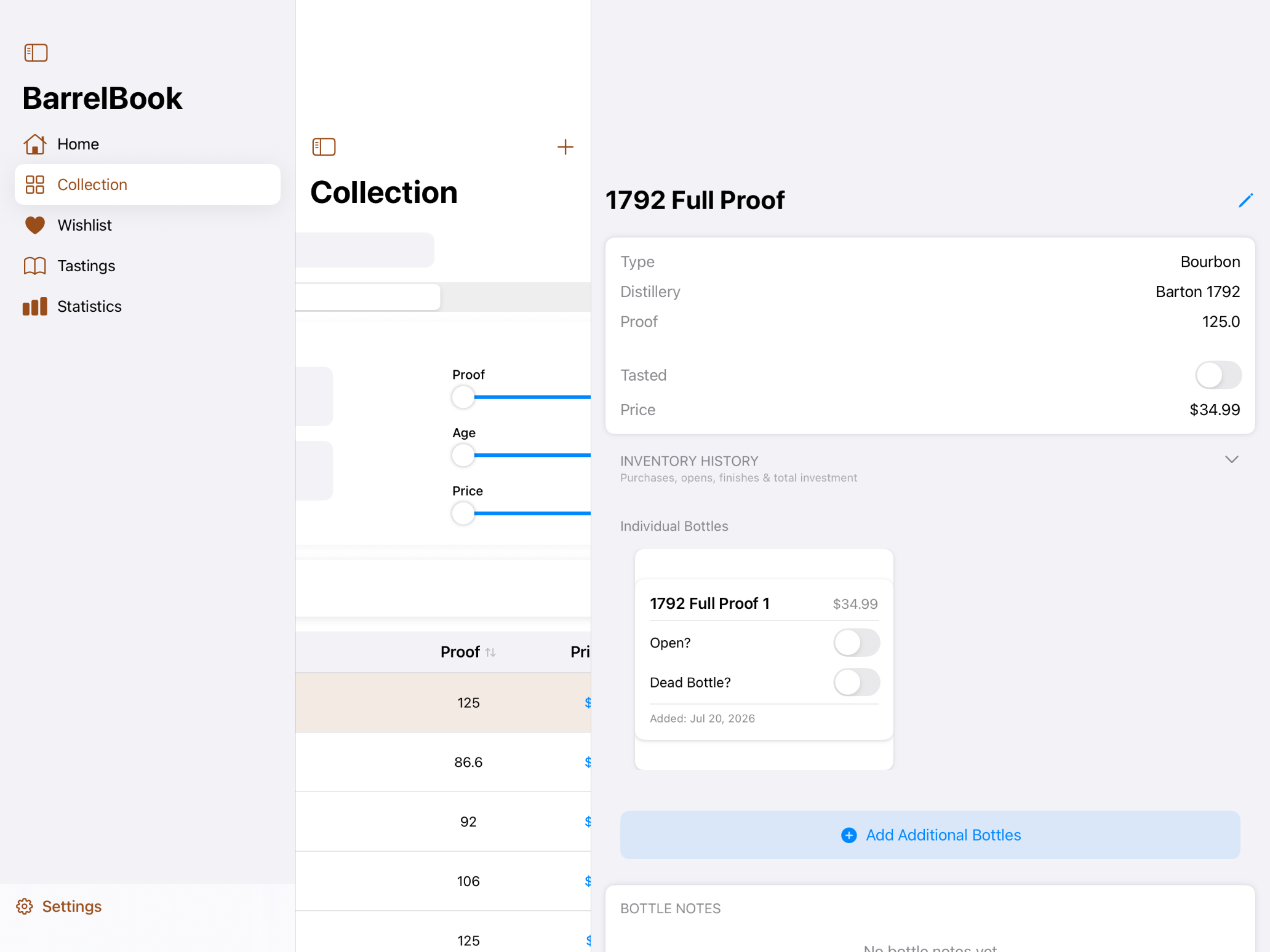Click the BarrelBook app title
The image size is (1270, 952).
pos(102,98)
